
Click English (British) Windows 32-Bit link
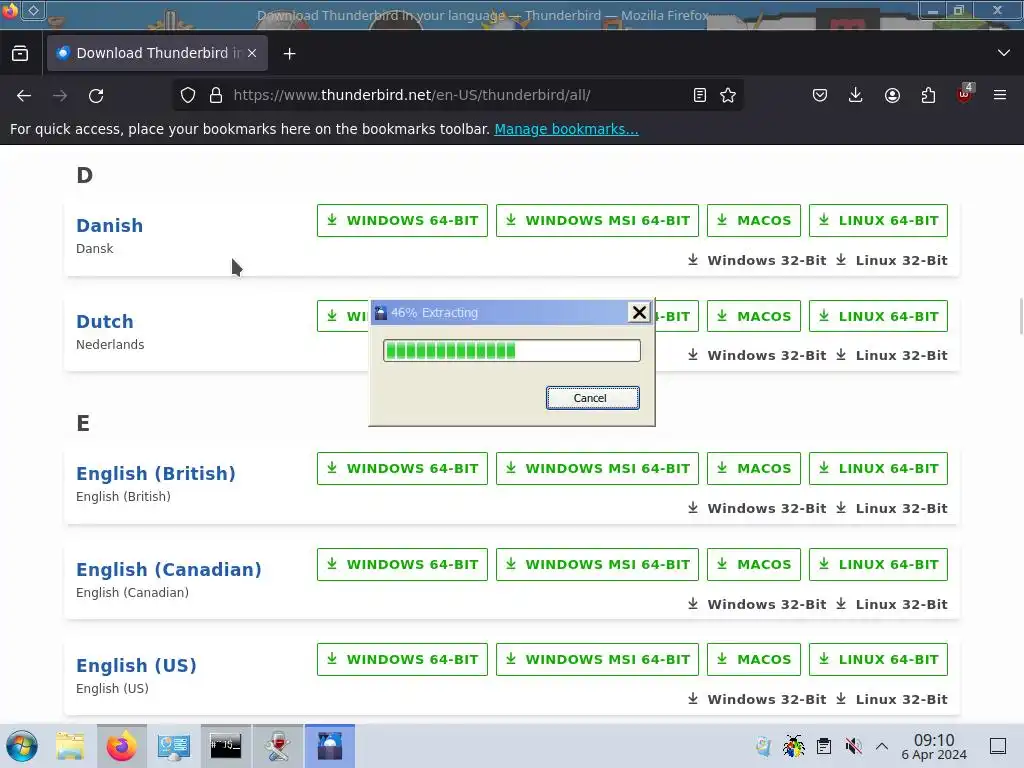click(x=757, y=508)
